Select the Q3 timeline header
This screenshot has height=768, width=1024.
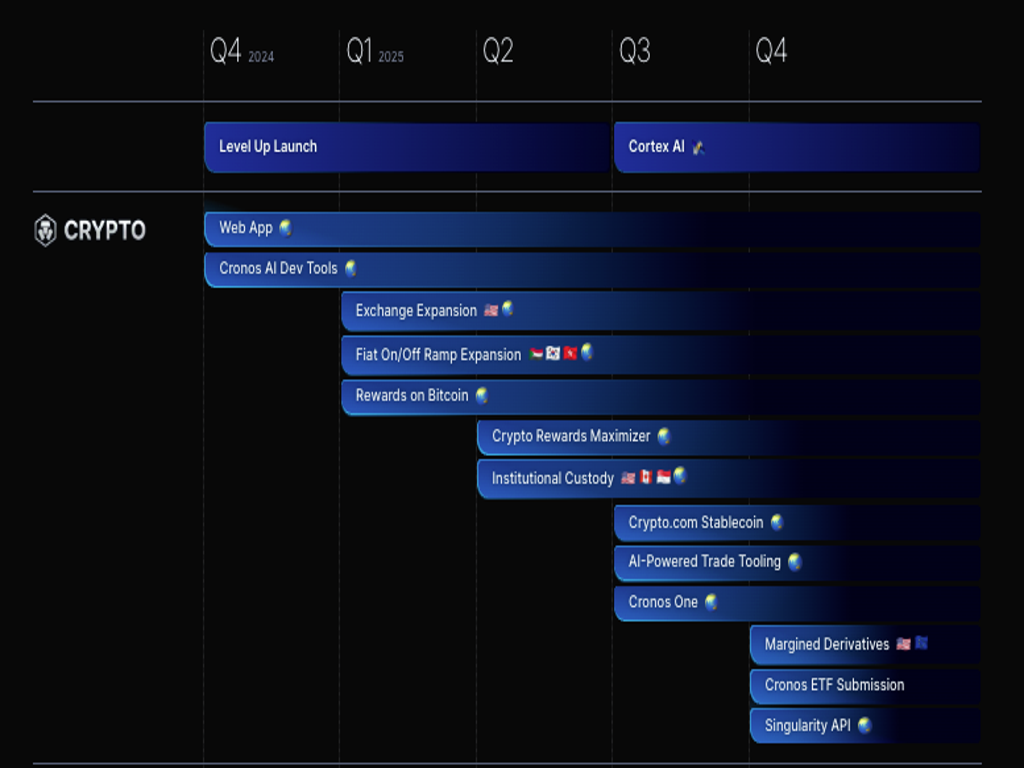634,51
